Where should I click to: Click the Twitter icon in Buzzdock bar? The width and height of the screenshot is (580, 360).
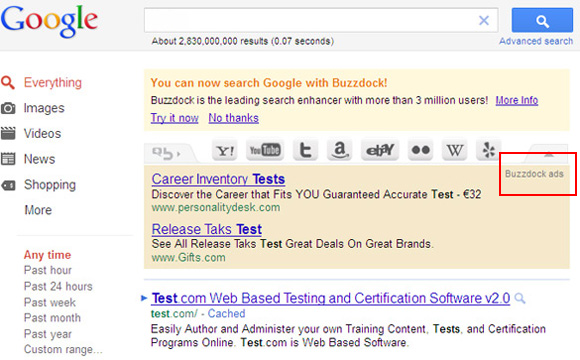(306, 150)
